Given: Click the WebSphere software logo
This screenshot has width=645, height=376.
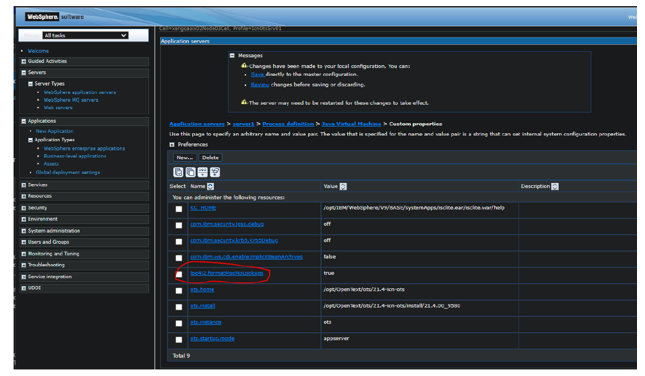Looking at the screenshot, I should pyautogui.click(x=55, y=17).
